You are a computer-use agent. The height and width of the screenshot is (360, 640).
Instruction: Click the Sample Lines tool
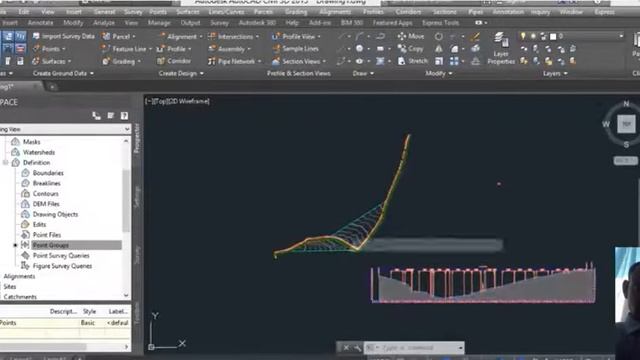[295, 49]
